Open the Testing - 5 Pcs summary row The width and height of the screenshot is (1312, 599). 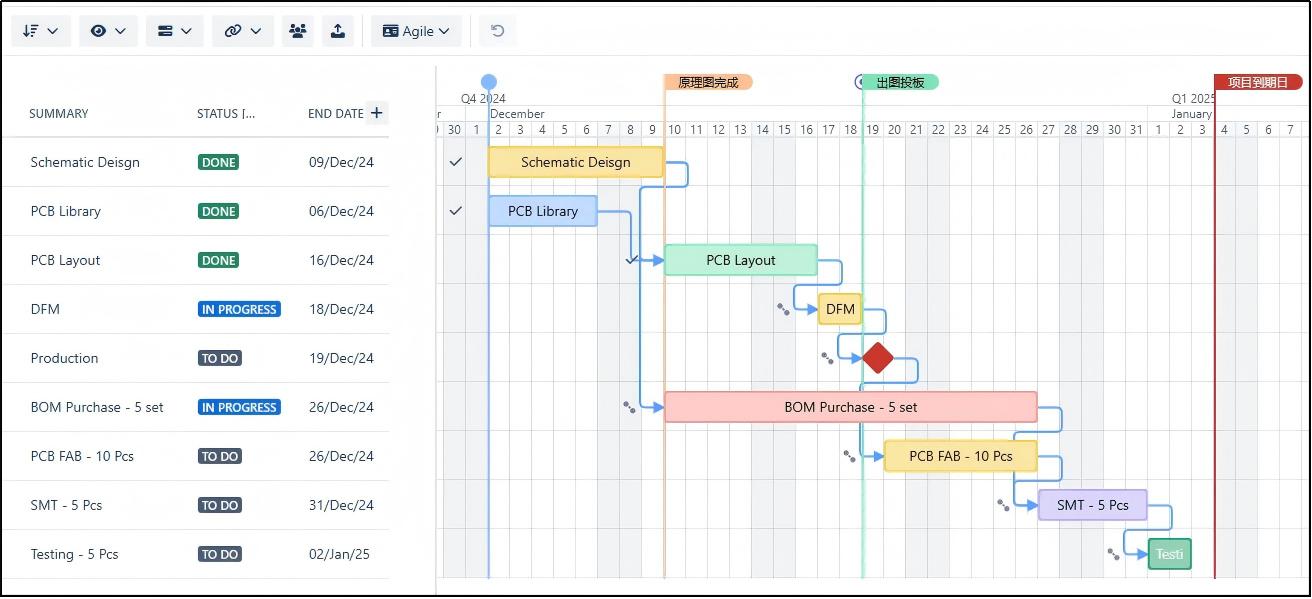tap(74, 554)
